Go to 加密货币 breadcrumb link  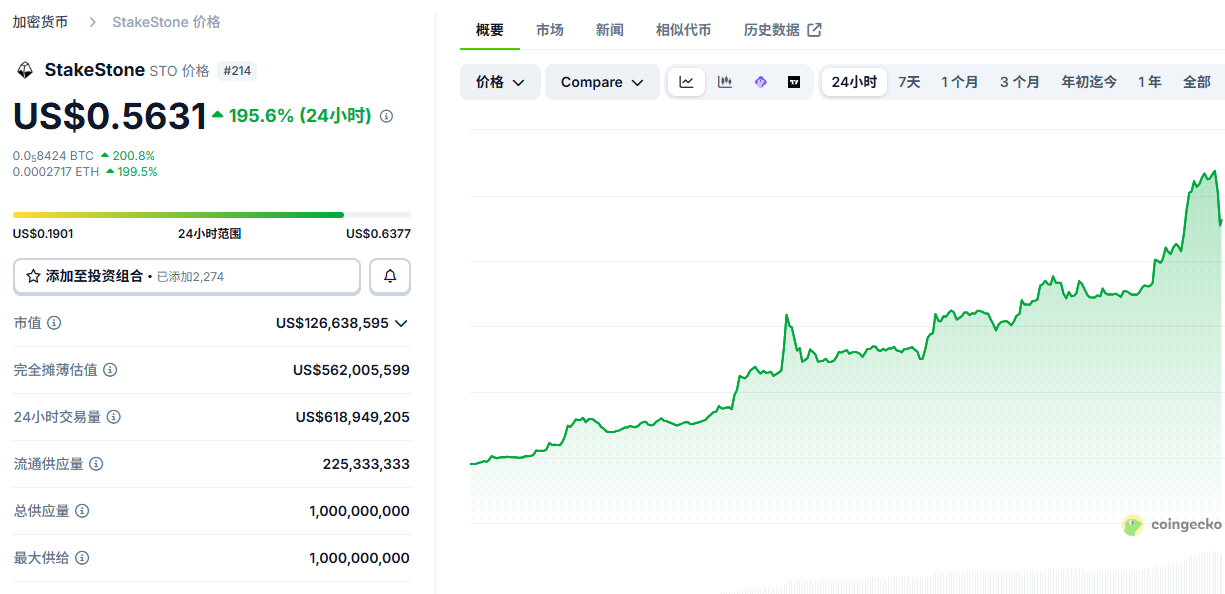point(40,22)
